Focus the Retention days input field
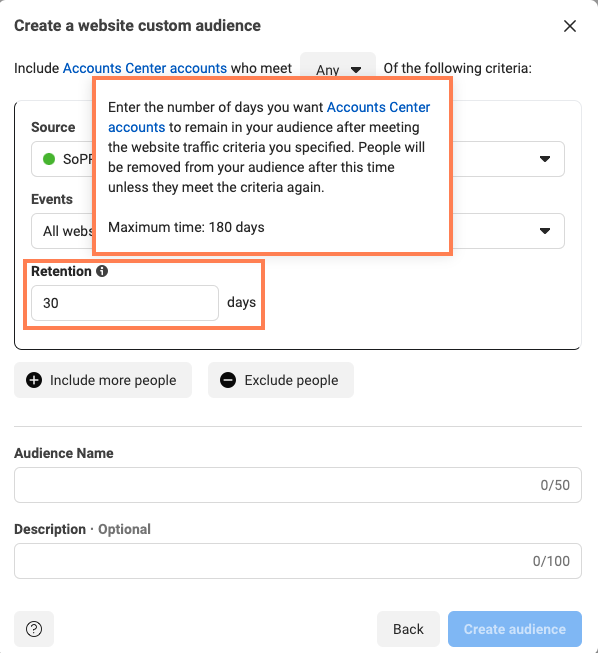This screenshot has width=598, height=653. 125,303
